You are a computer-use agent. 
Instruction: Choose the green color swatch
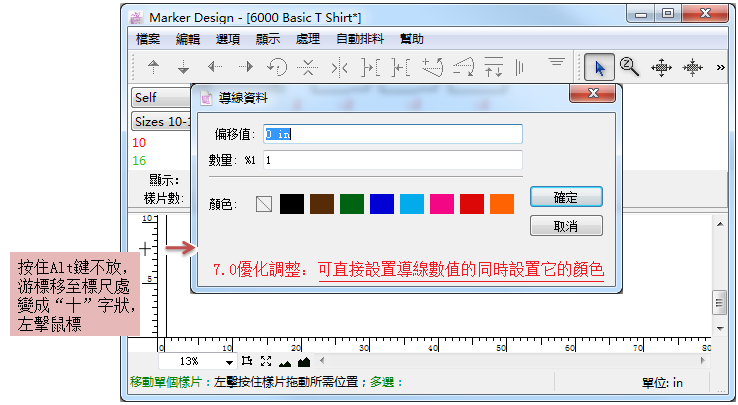point(351,204)
